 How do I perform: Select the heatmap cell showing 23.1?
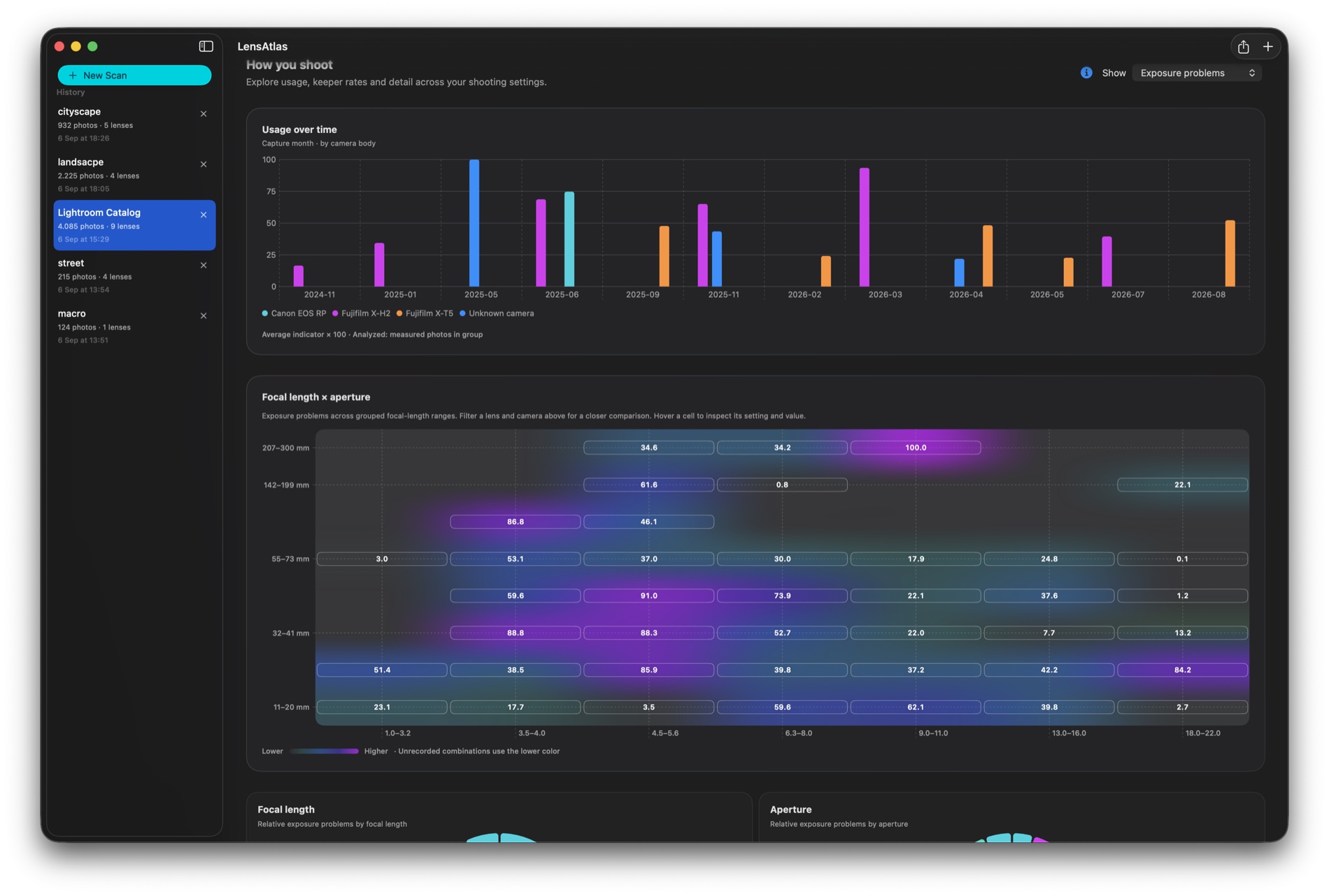click(382, 707)
